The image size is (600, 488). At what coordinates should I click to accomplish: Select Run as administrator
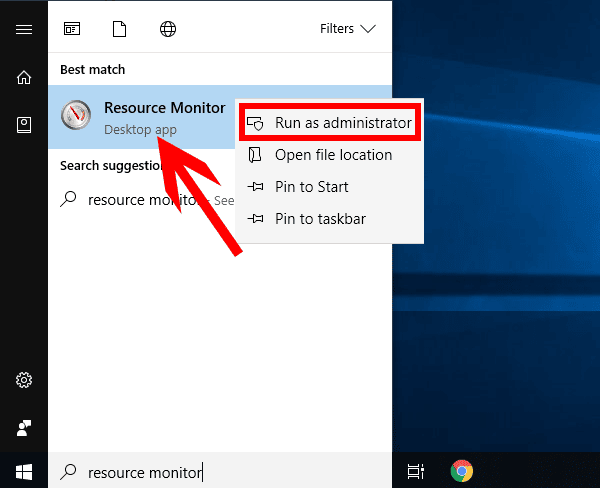click(x=330, y=123)
